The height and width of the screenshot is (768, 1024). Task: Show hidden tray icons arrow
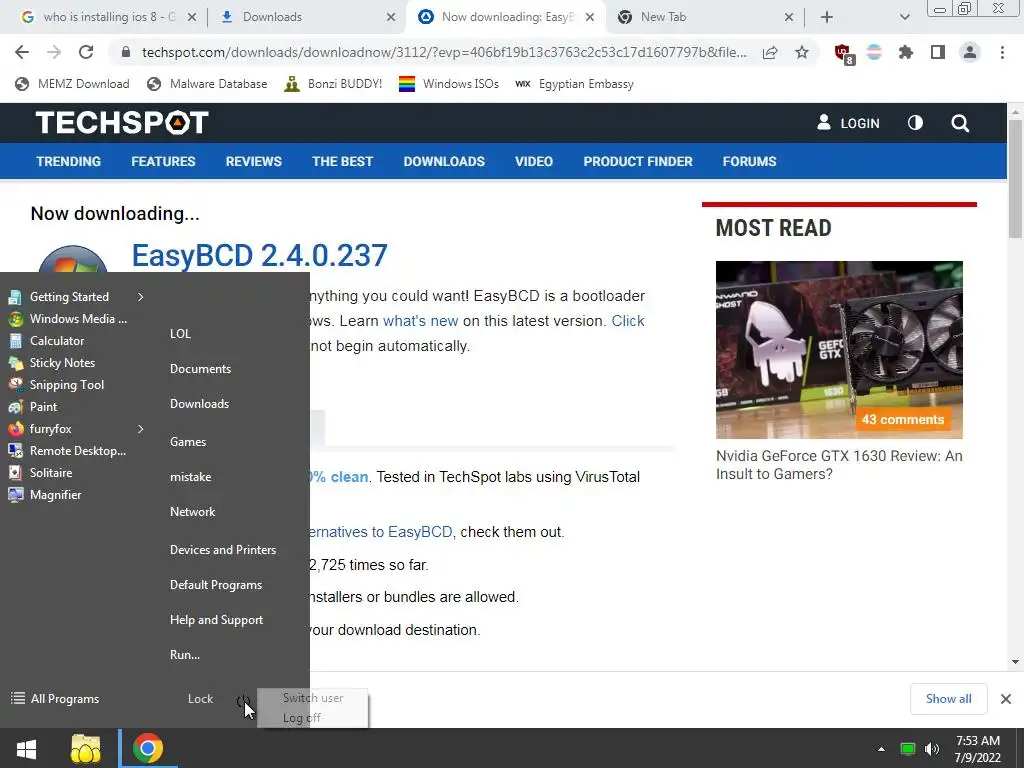click(881, 749)
